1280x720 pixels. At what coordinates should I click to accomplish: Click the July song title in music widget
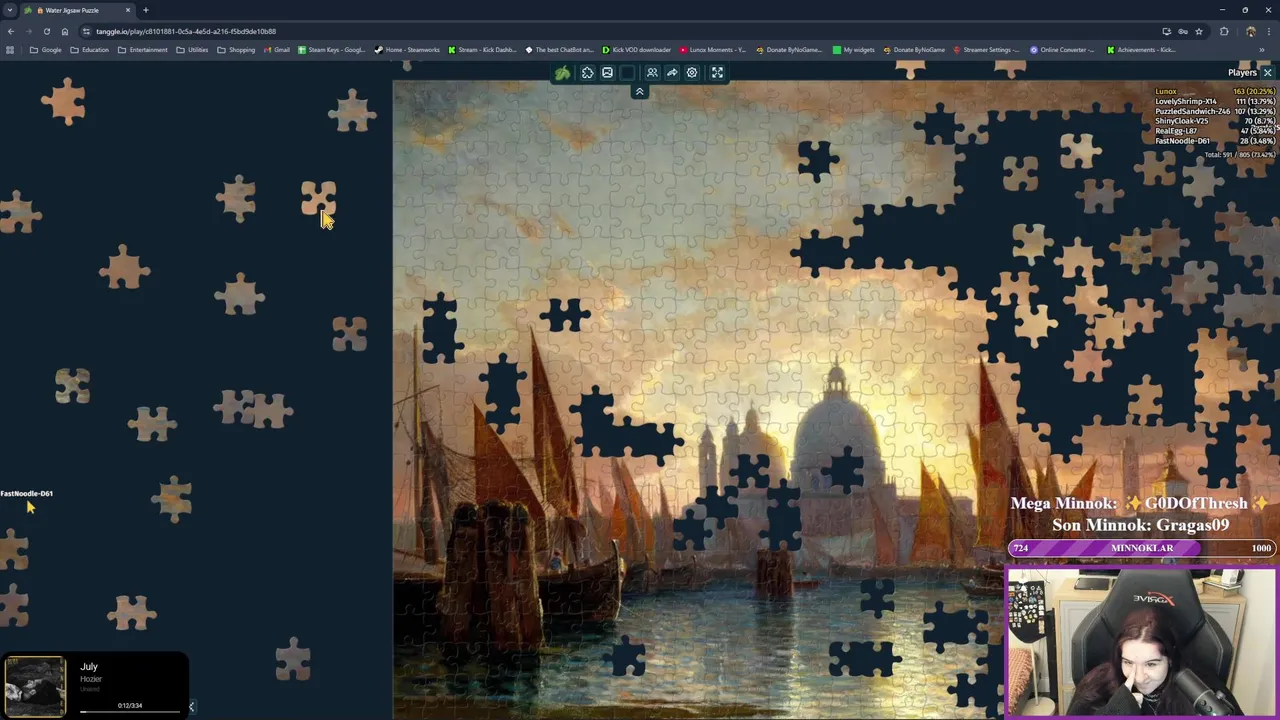[x=89, y=667]
